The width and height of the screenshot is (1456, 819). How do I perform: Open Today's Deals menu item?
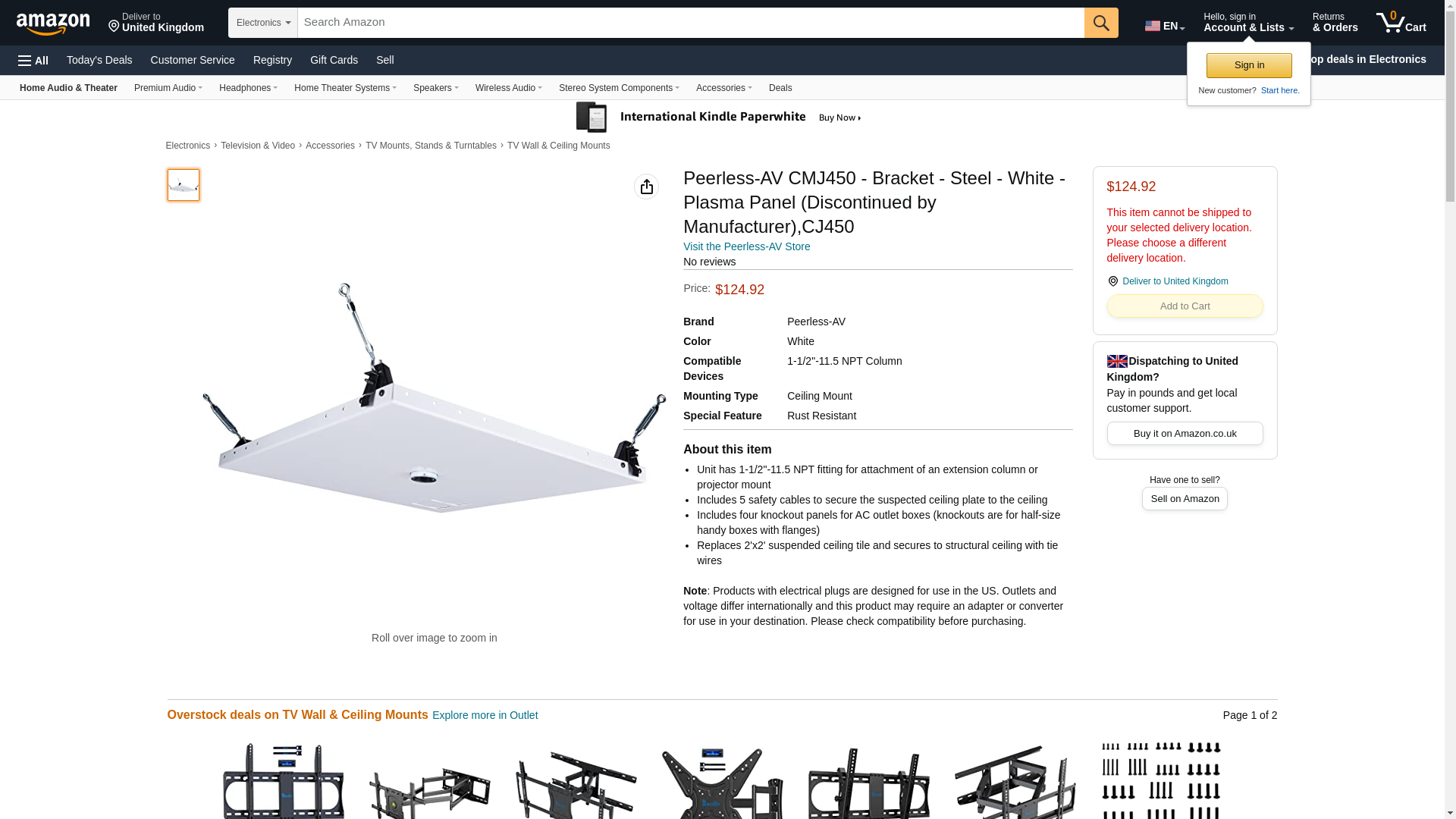click(99, 60)
